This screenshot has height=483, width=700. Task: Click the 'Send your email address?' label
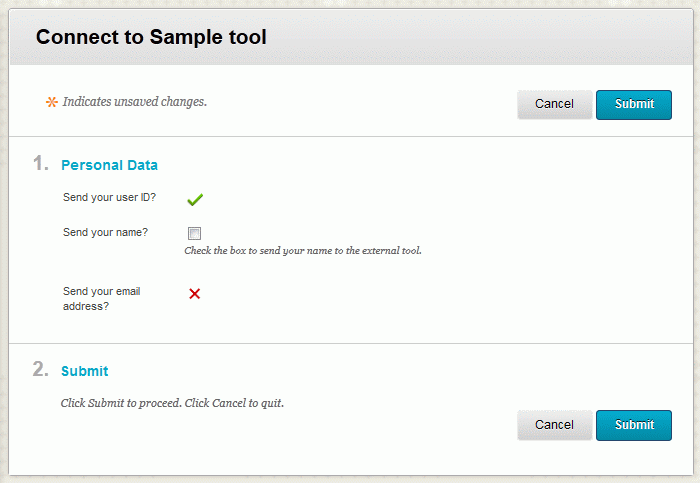[x=101, y=298]
